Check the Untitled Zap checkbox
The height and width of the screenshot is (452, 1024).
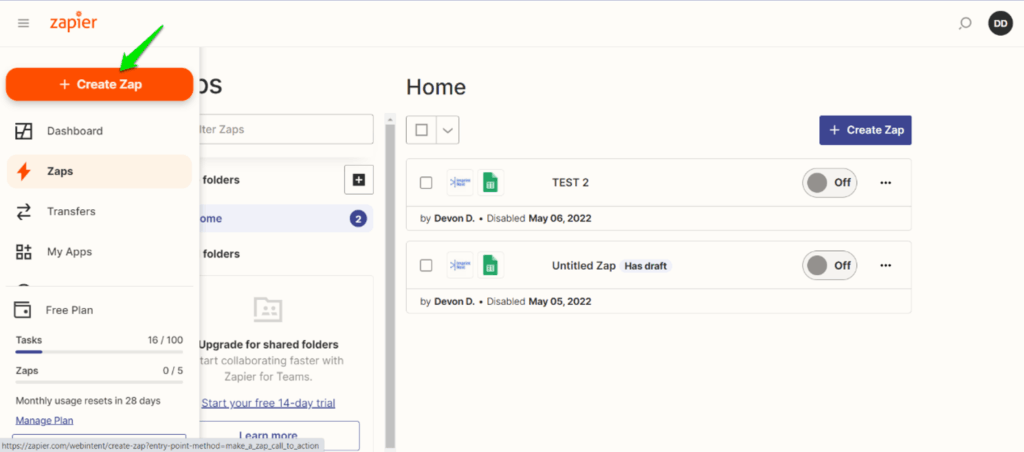(426, 265)
